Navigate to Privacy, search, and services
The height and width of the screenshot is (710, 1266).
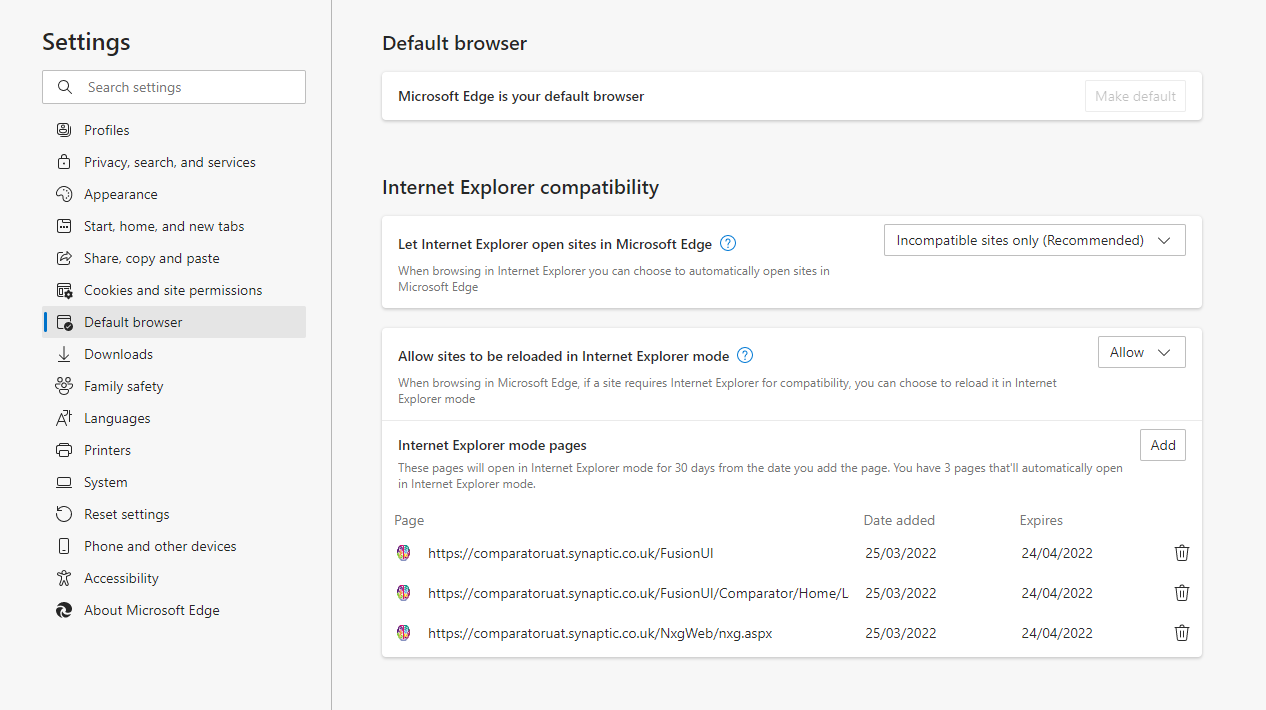tap(170, 162)
